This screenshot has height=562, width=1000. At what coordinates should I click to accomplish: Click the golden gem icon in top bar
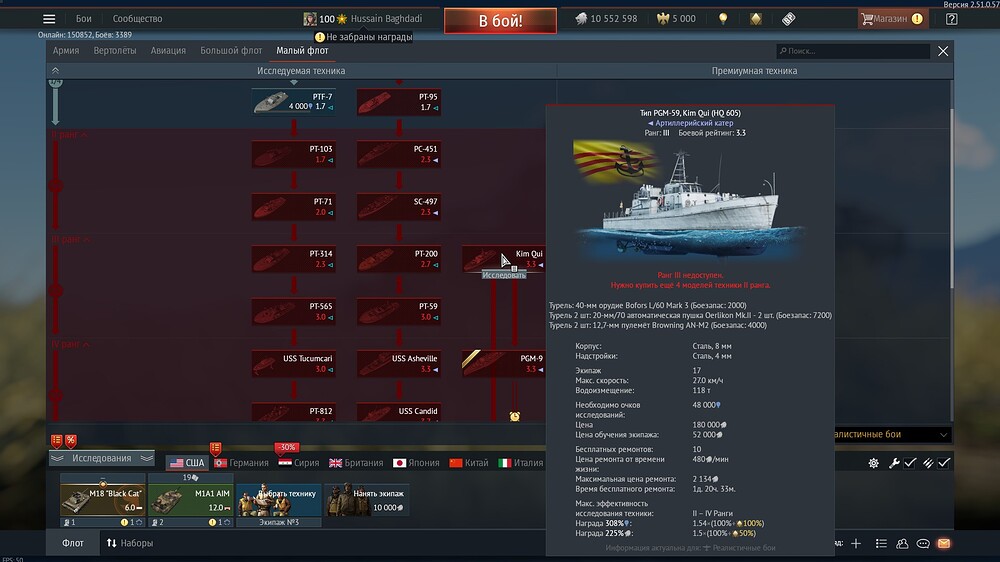pyautogui.click(x=756, y=18)
